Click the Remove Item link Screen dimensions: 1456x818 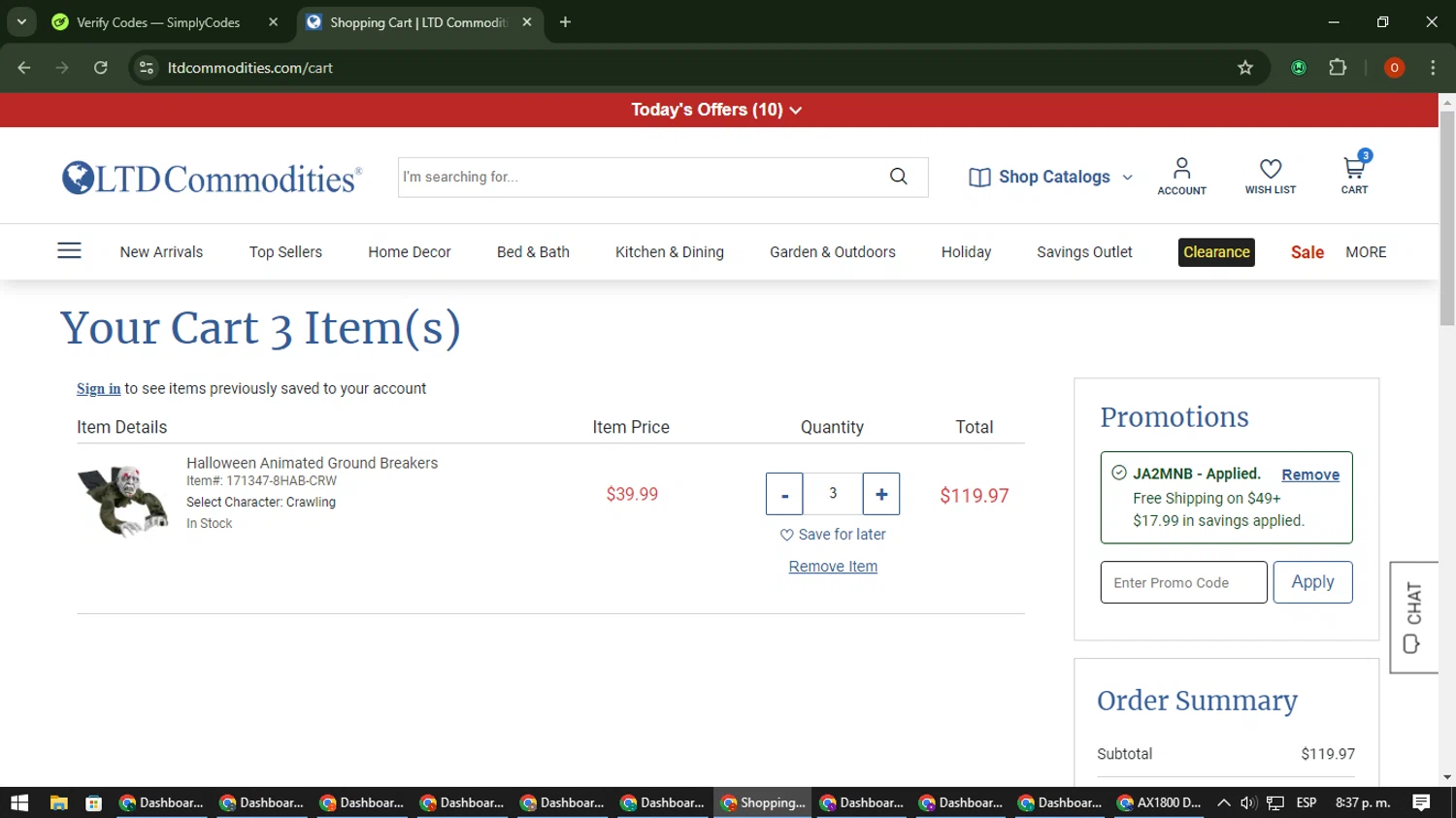point(833,567)
